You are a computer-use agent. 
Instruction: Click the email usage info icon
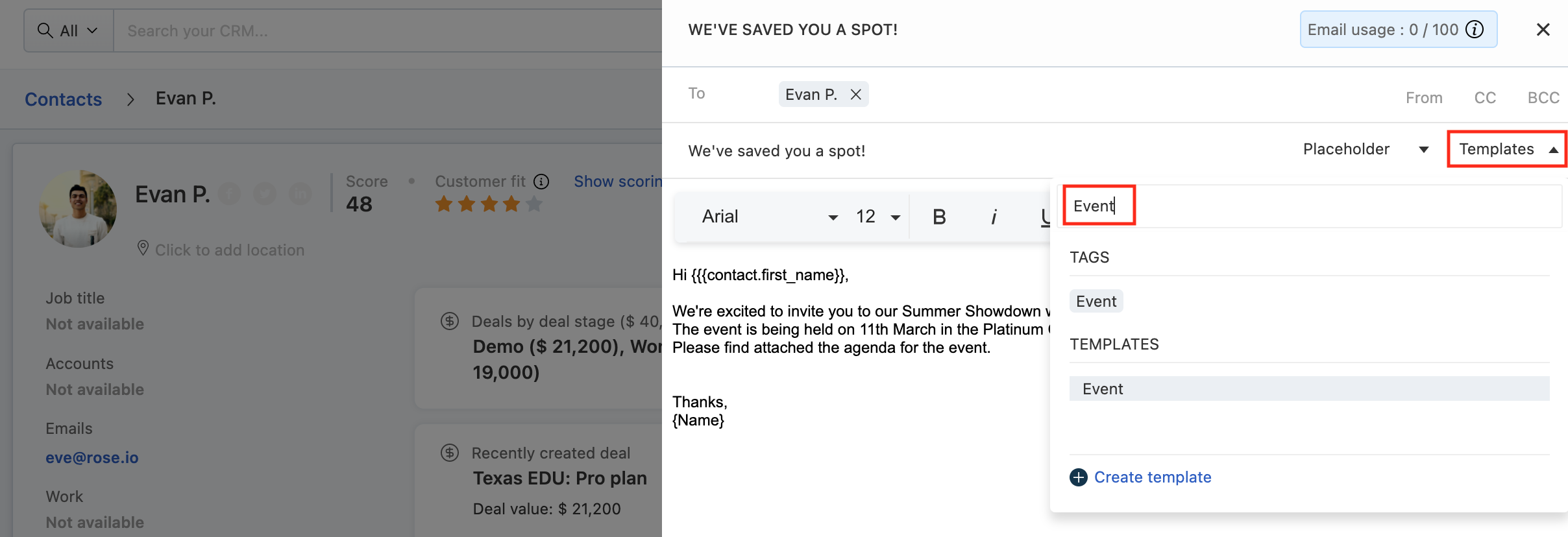(x=1475, y=30)
